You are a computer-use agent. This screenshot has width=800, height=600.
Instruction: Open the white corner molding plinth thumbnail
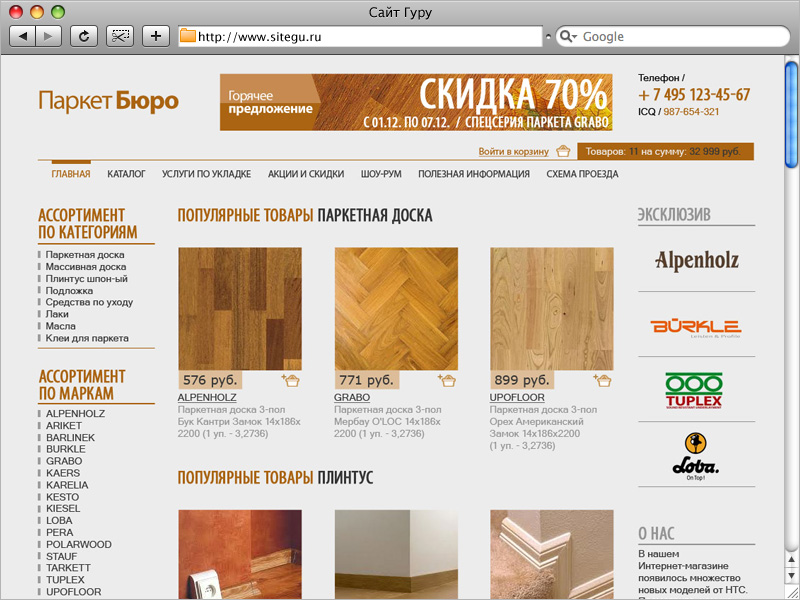pos(552,554)
